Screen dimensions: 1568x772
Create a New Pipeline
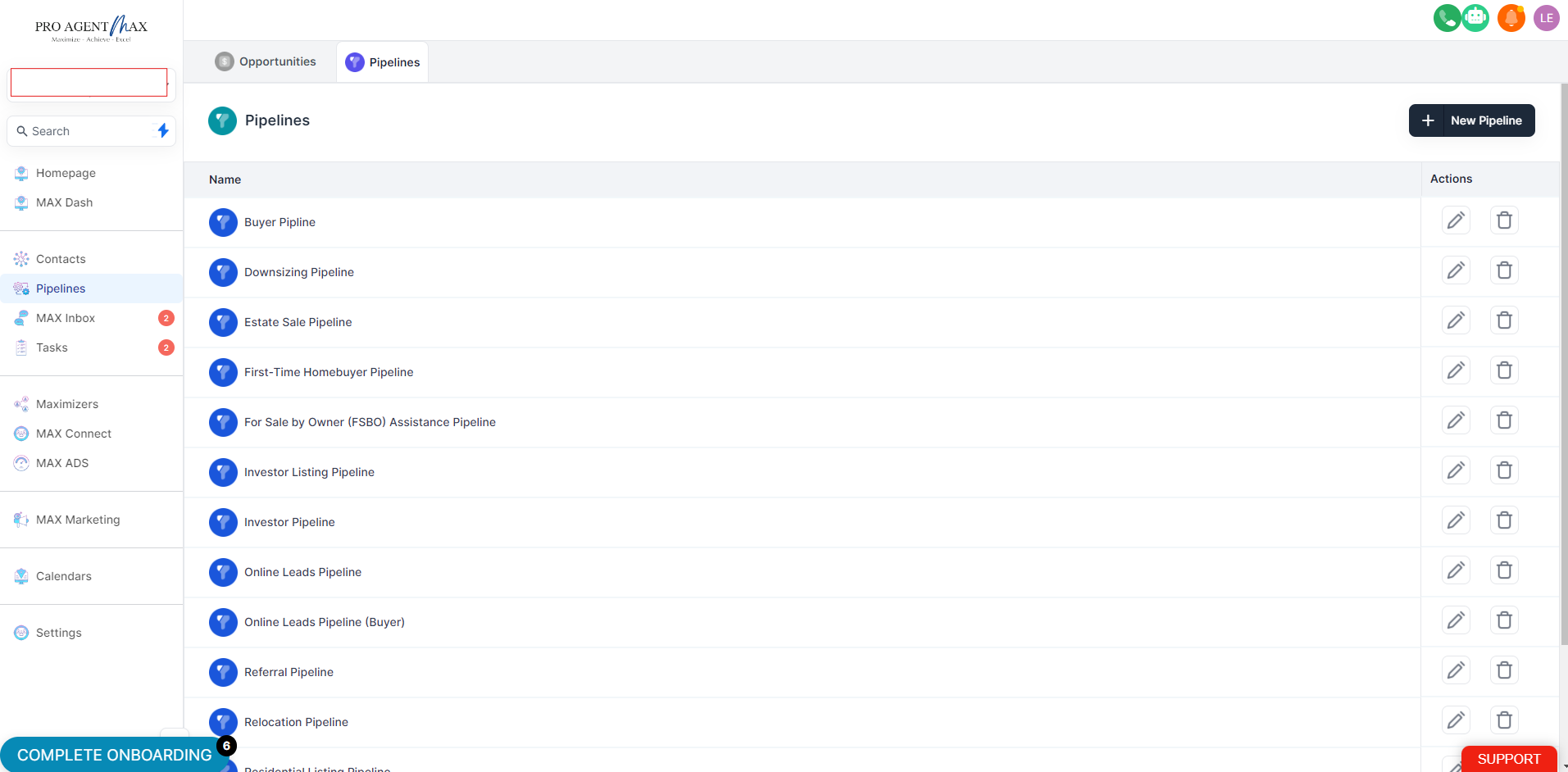[x=1471, y=120]
